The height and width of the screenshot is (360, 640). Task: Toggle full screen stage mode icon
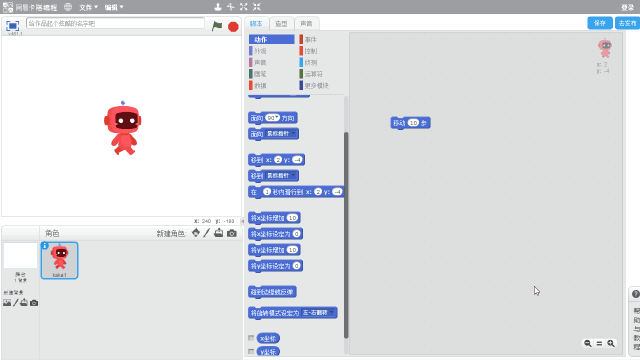coord(13,26)
